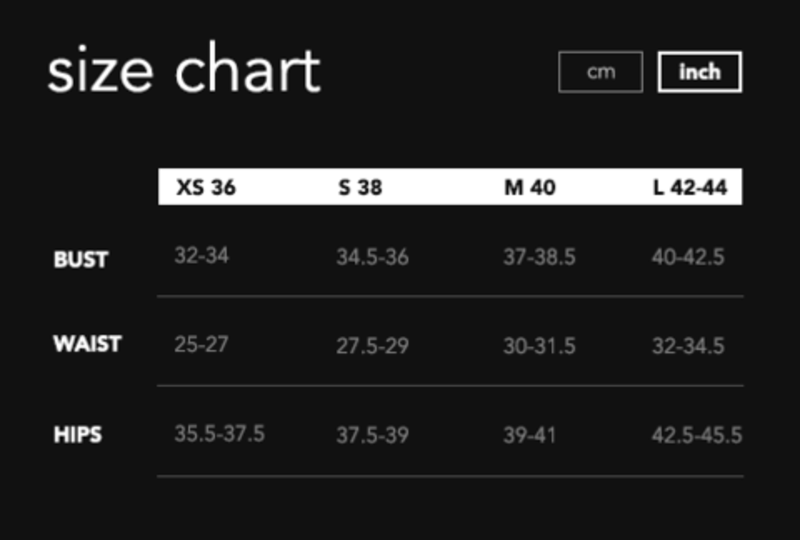Click the XS bust value 32-34

(201, 256)
